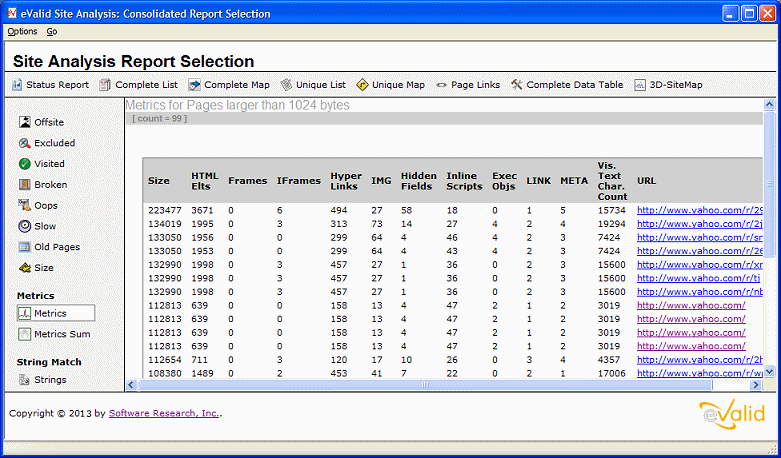Image resolution: width=781 pixels, height=458 pixels.
Task: Follow the Software Research, Inc. link
Action: (x=164, y=413)
